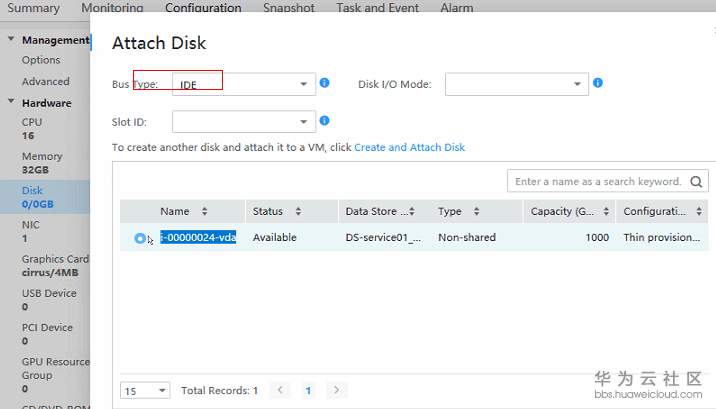Go to next page arrow

[337, 390]
